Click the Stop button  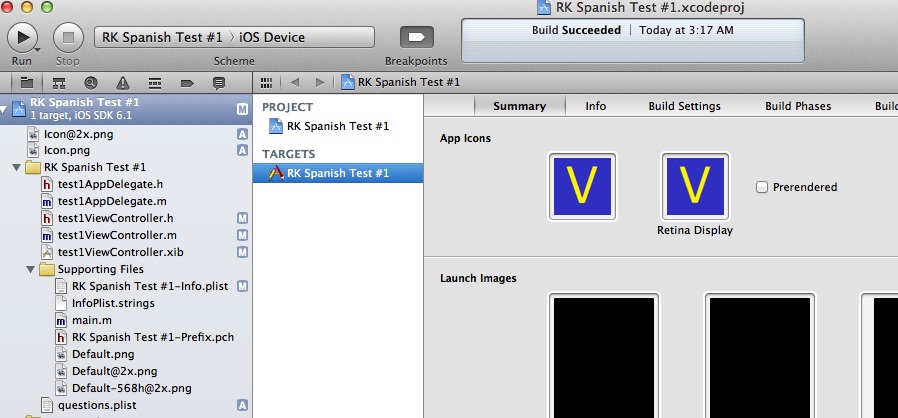(68, 37)
